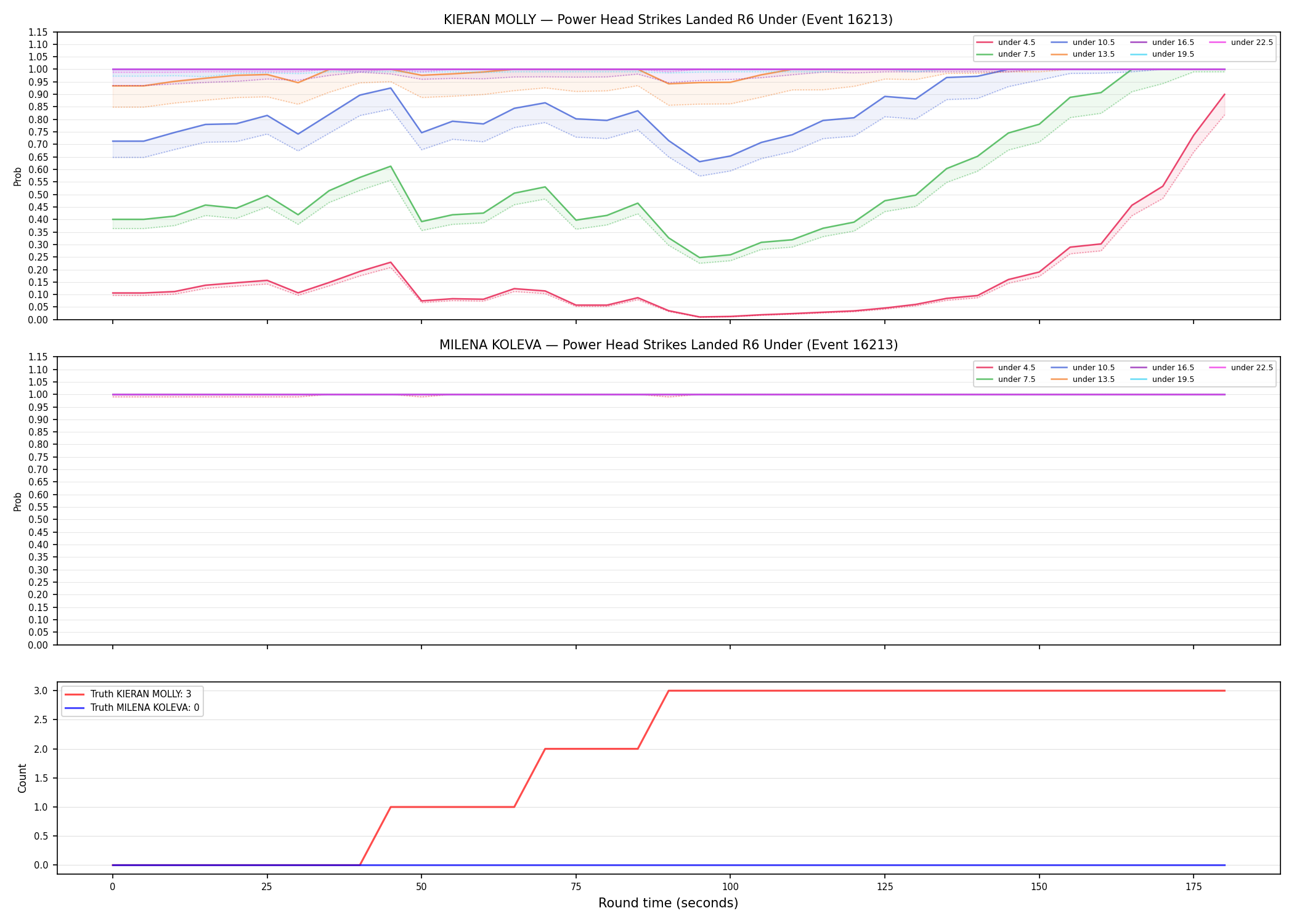The height and width of the screenshot is (924, 1294).
Task: Click the 'Round time (seconds)' axis label
Action: click(x=668, y=903)
